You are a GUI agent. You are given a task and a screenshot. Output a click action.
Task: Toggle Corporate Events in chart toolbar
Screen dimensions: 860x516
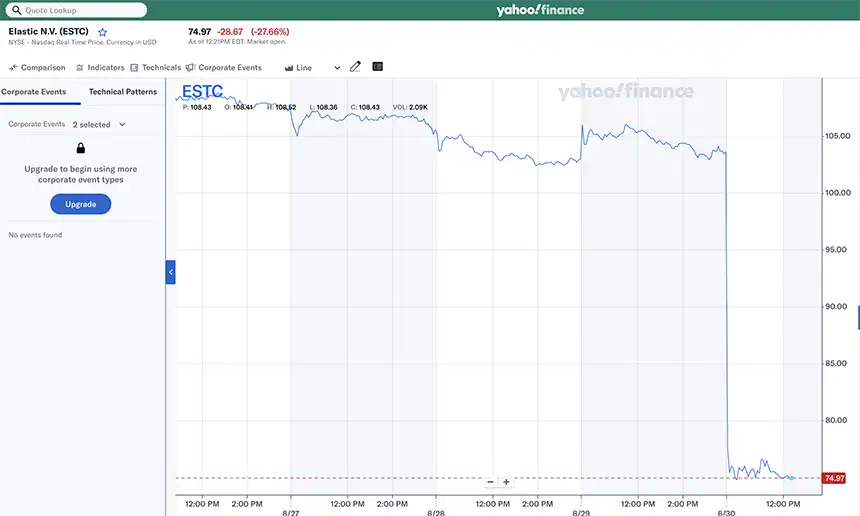(224, 68)
